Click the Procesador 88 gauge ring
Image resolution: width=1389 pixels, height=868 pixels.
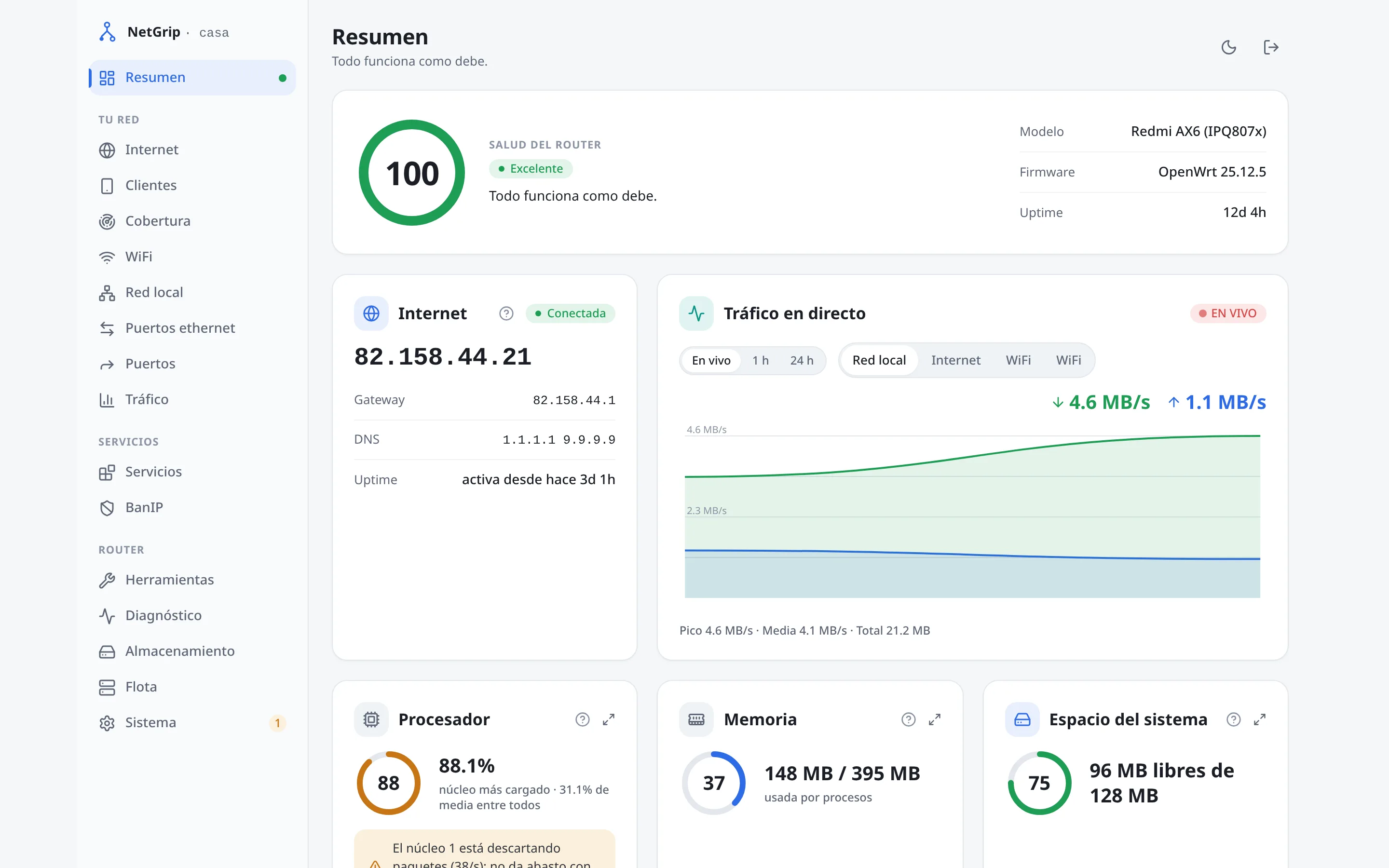pyautogui.click(x=389, y=783)
